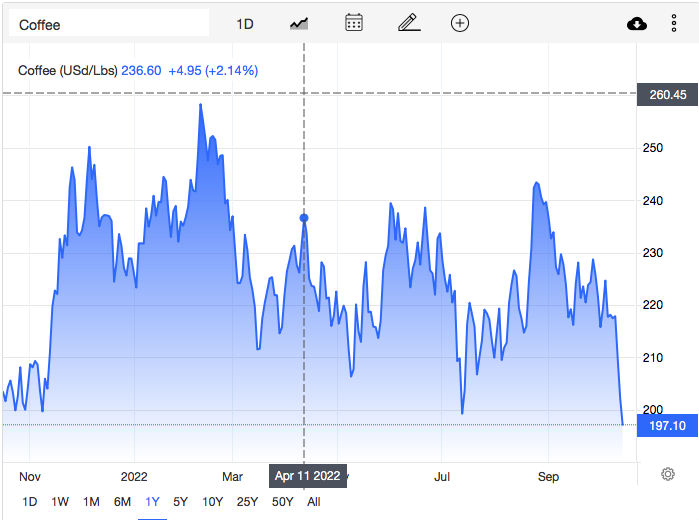Click the Apr 11 2022 date label

pyautogui.click(x=308, y=476)
